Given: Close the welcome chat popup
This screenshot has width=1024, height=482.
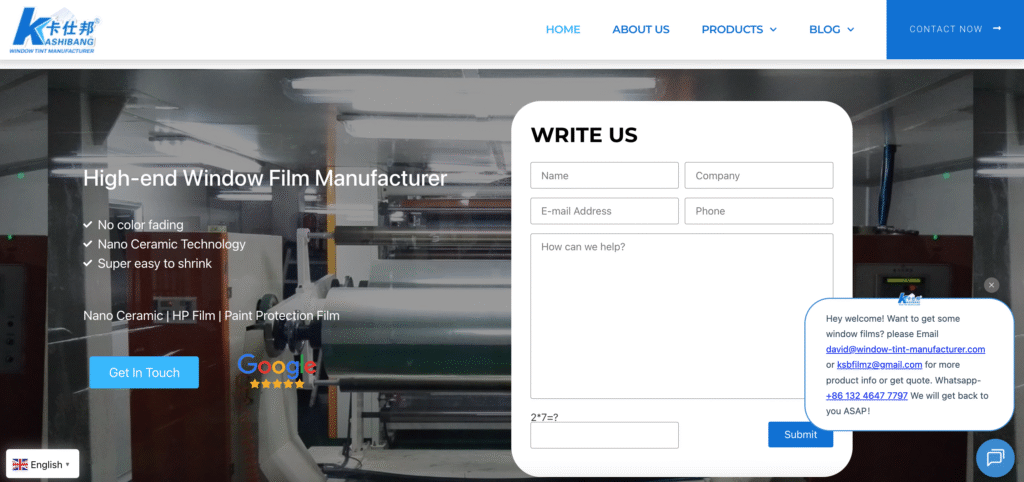Looking at the screenshot, I should (x=991, y=285).
